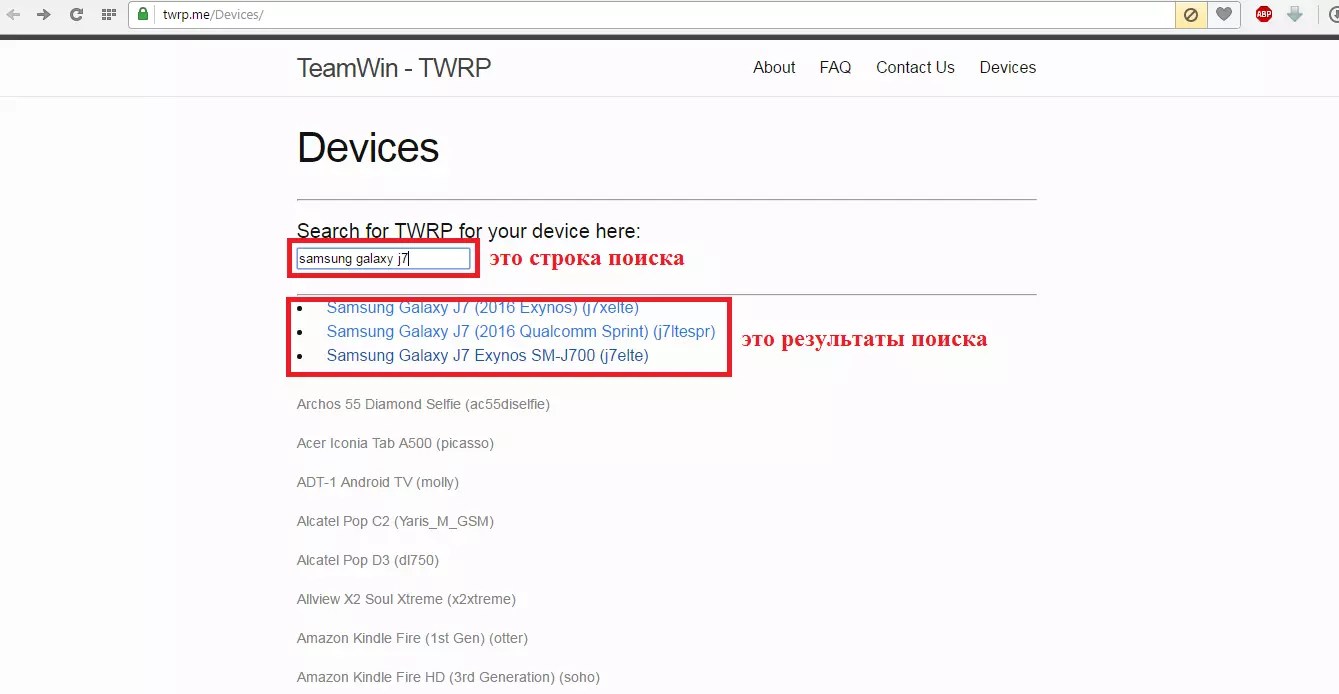This screenshot has height=694, width=1339.
Task: Focus the address bar showing twrp.me/Devices/
Action: pos(650,15)
